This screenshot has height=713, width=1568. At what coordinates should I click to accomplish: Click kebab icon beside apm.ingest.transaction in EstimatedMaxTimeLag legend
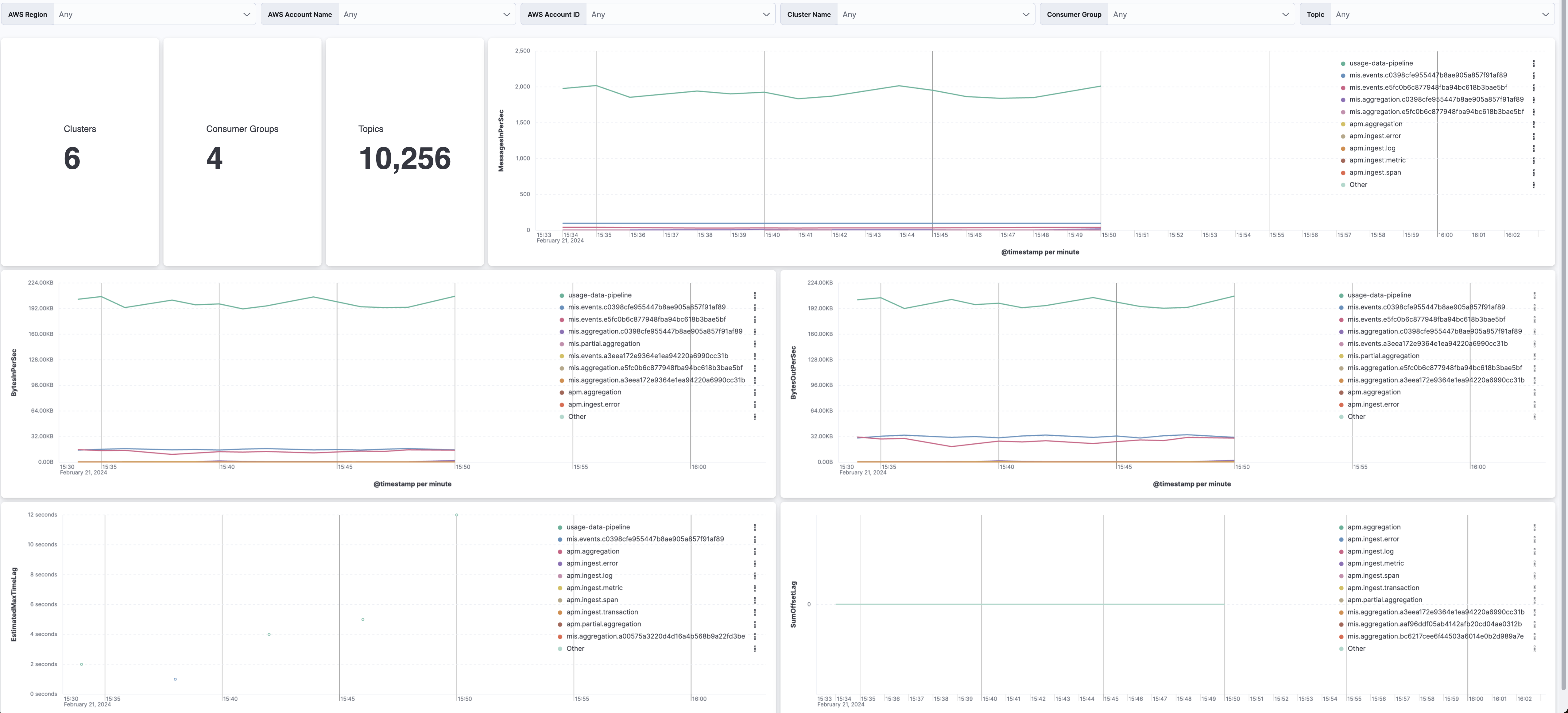pos(755,611)
